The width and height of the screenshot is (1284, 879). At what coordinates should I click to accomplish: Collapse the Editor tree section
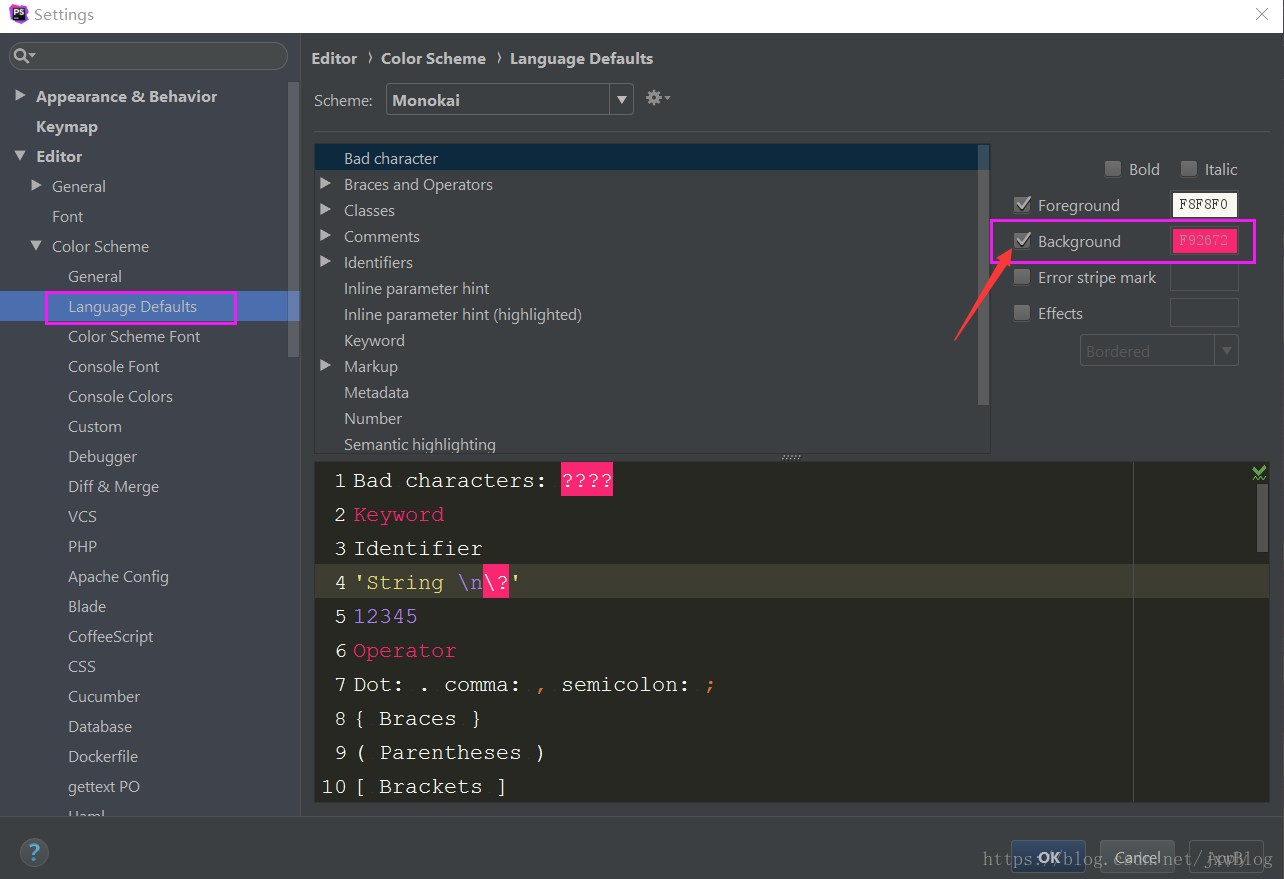[20, 156]
